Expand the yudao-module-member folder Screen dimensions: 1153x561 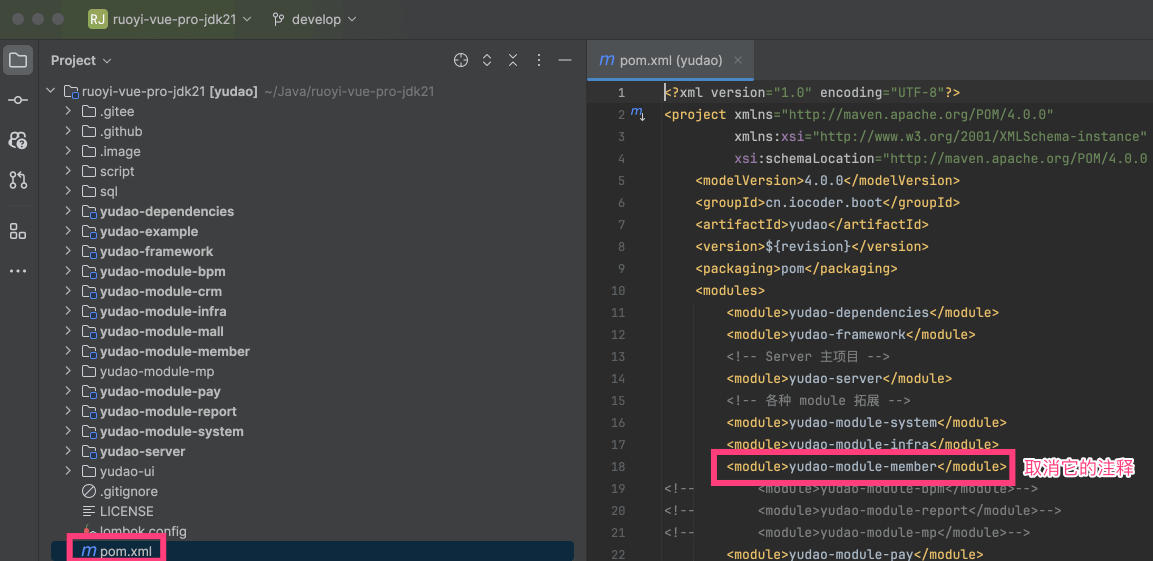click(68, 351)
